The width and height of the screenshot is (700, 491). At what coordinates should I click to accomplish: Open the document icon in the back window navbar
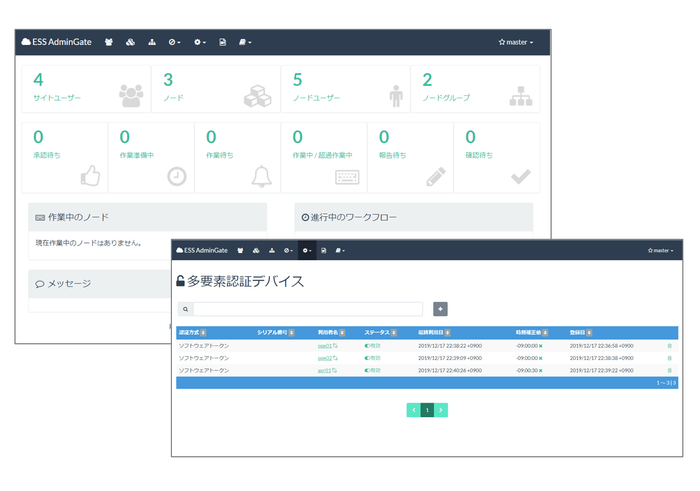[x=222, y=43]
